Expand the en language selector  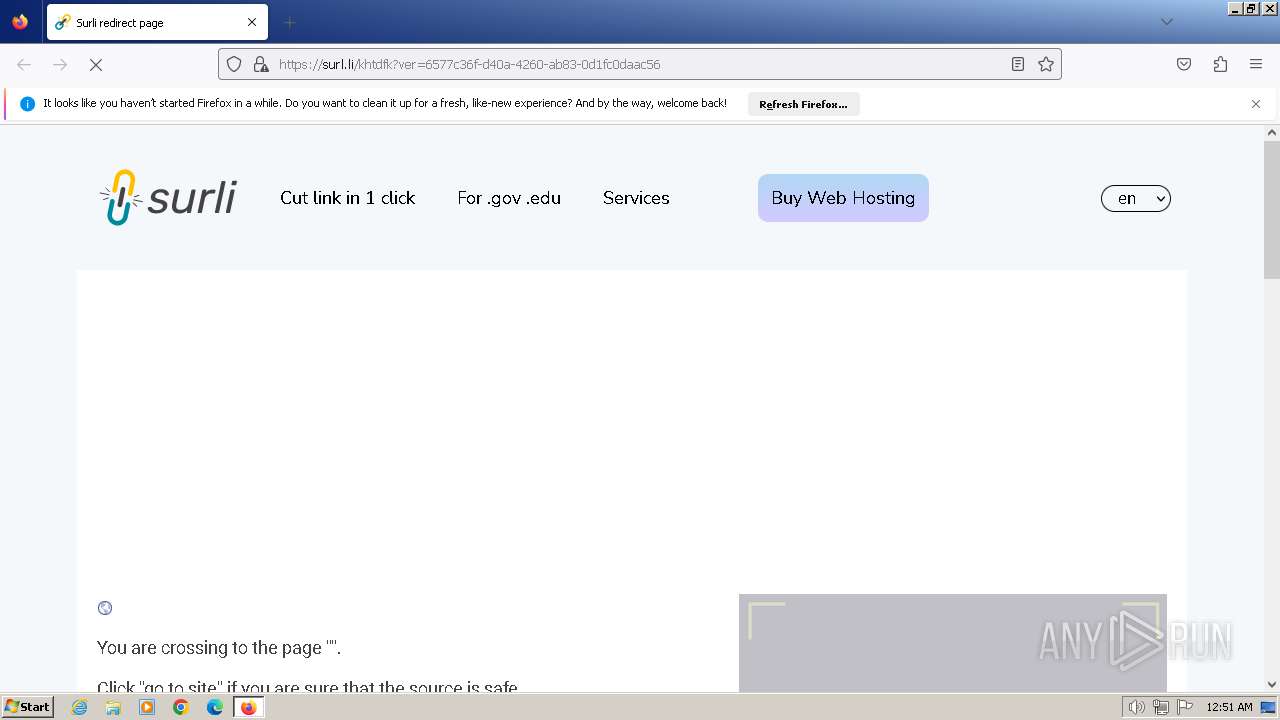(1136, 198)
